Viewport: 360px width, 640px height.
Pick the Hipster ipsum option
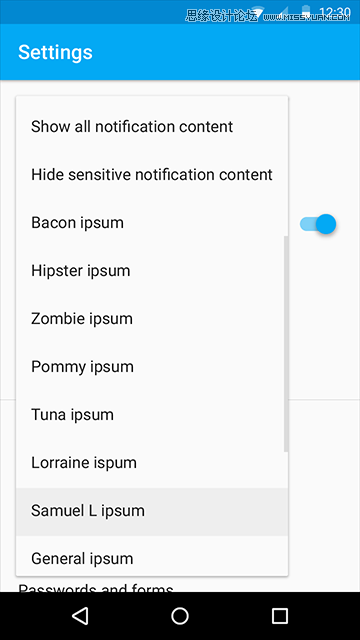click(x=152, y=271)
